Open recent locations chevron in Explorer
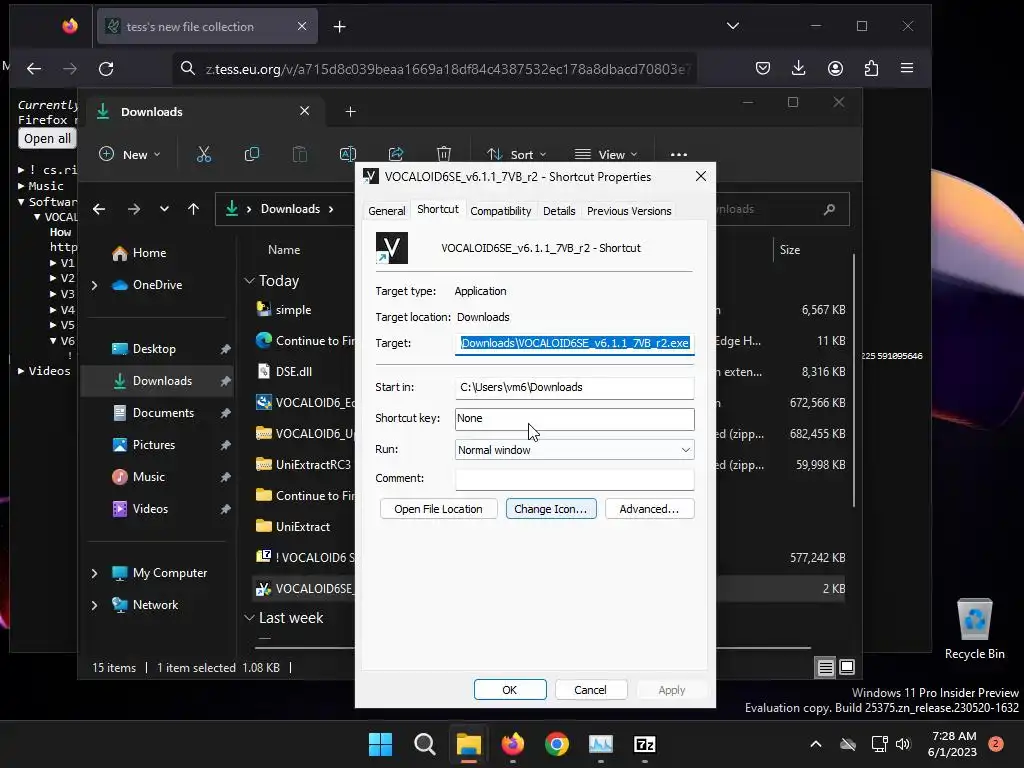Image resolution: width=1024 pixels, height=768 pixels. point(164,209)
